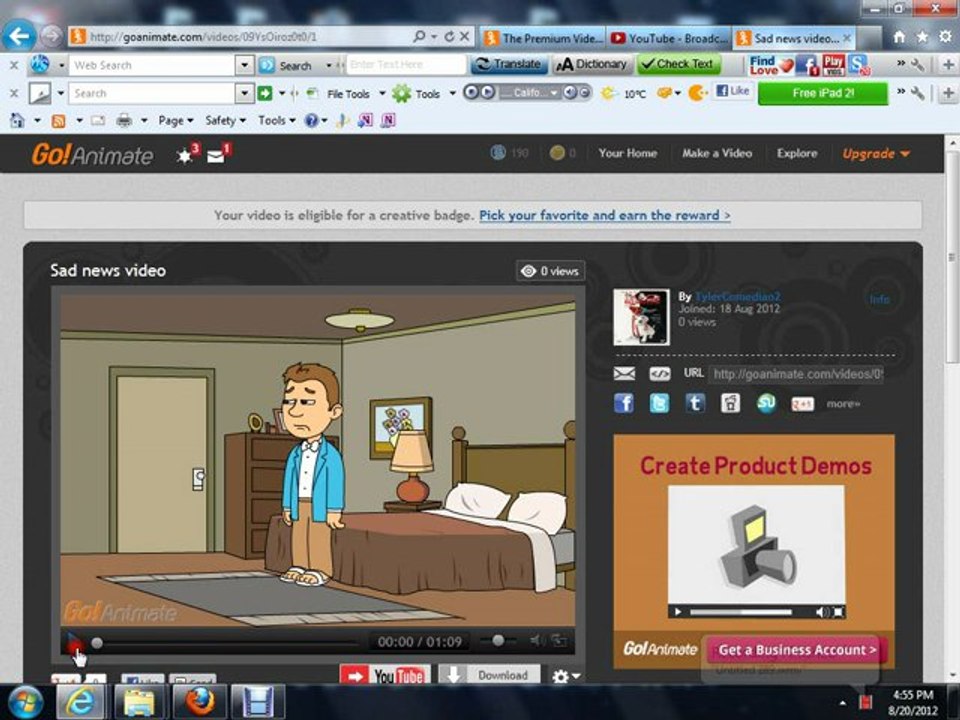Open Make a Video page

pos(717,154)
